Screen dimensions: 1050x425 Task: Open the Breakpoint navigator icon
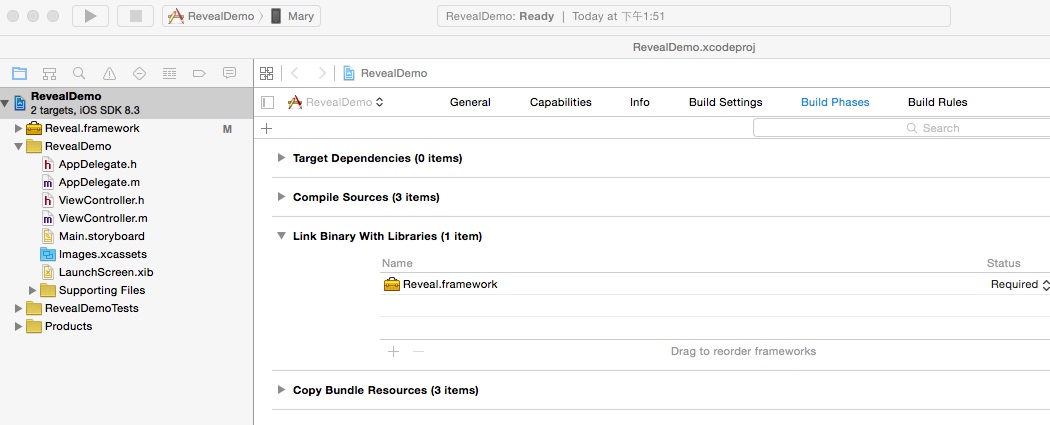tap(199, 73)
